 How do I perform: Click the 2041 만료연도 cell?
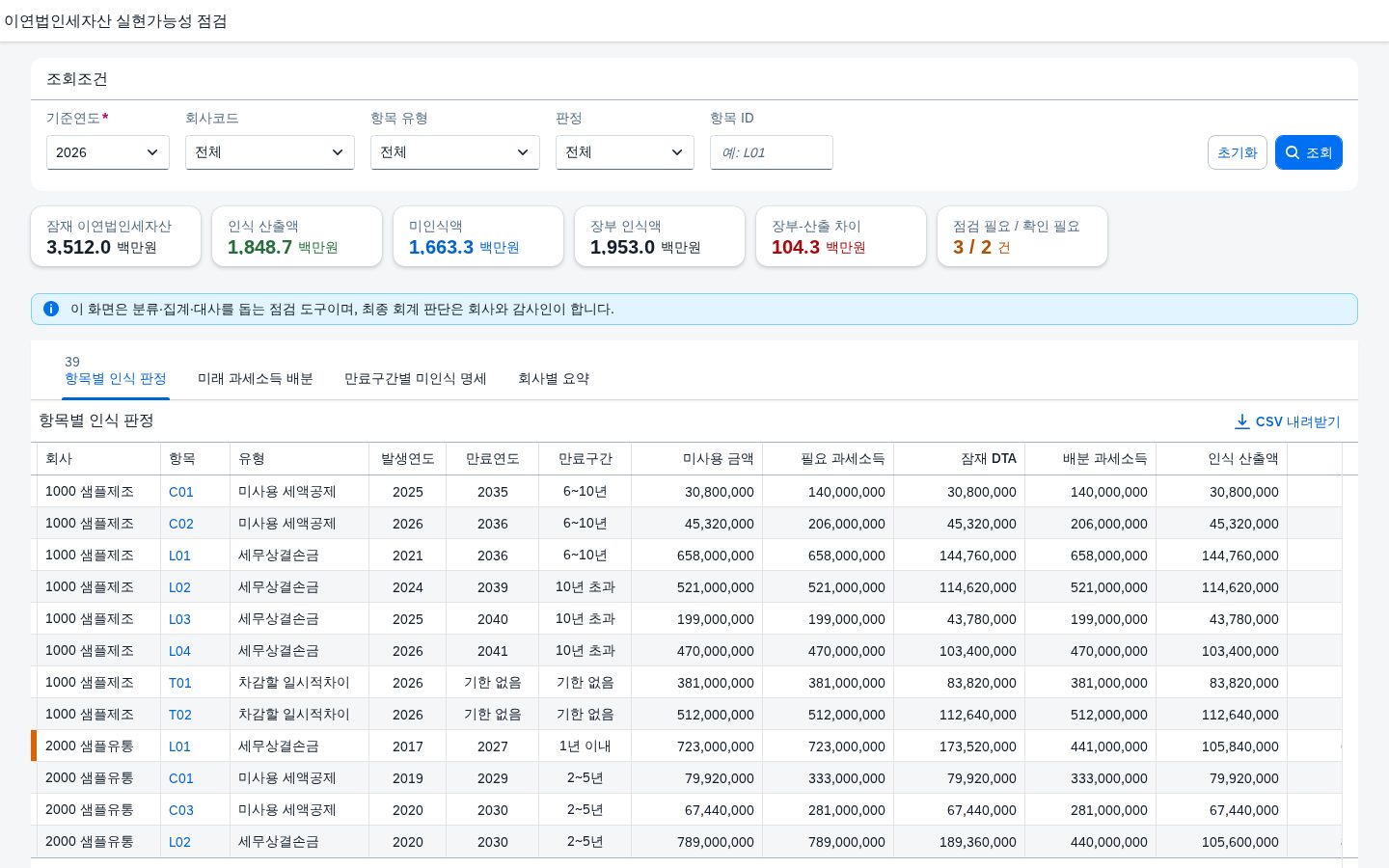(x=493, y=651)
